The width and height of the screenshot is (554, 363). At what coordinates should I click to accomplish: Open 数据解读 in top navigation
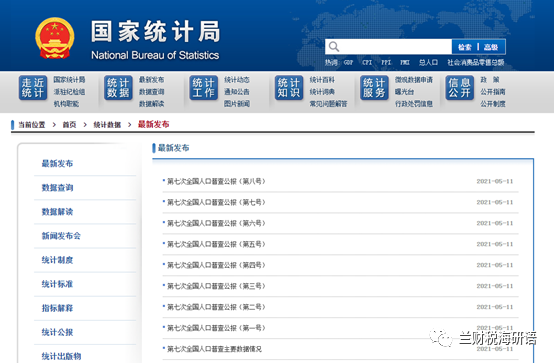click(x=151, y=104)
